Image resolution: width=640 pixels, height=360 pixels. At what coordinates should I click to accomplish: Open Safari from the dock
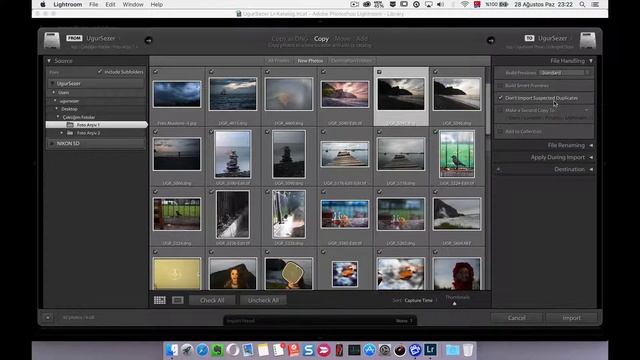(202, 350)
